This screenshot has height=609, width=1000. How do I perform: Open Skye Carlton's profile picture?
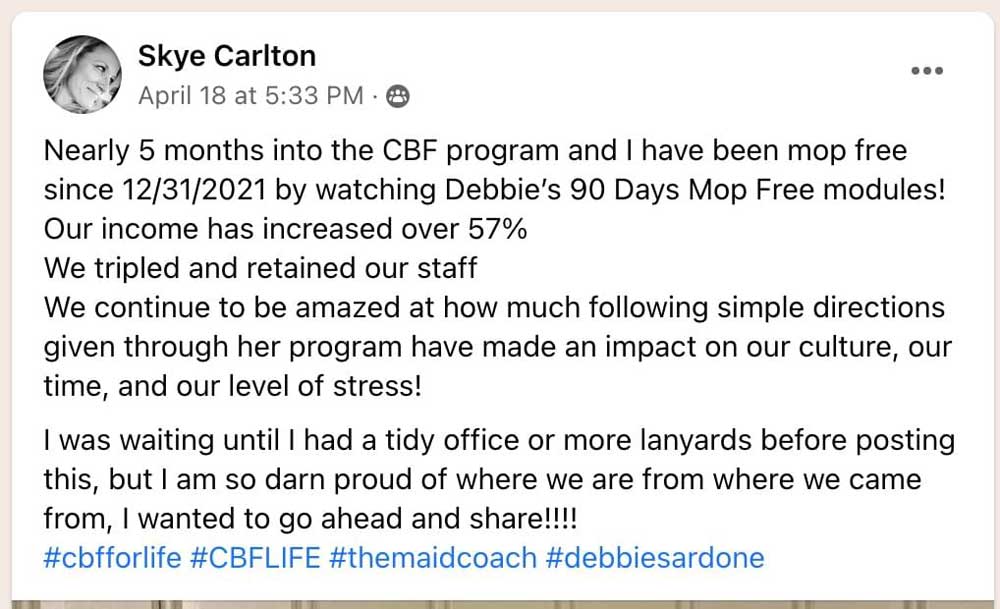click(x=81, y=75)
